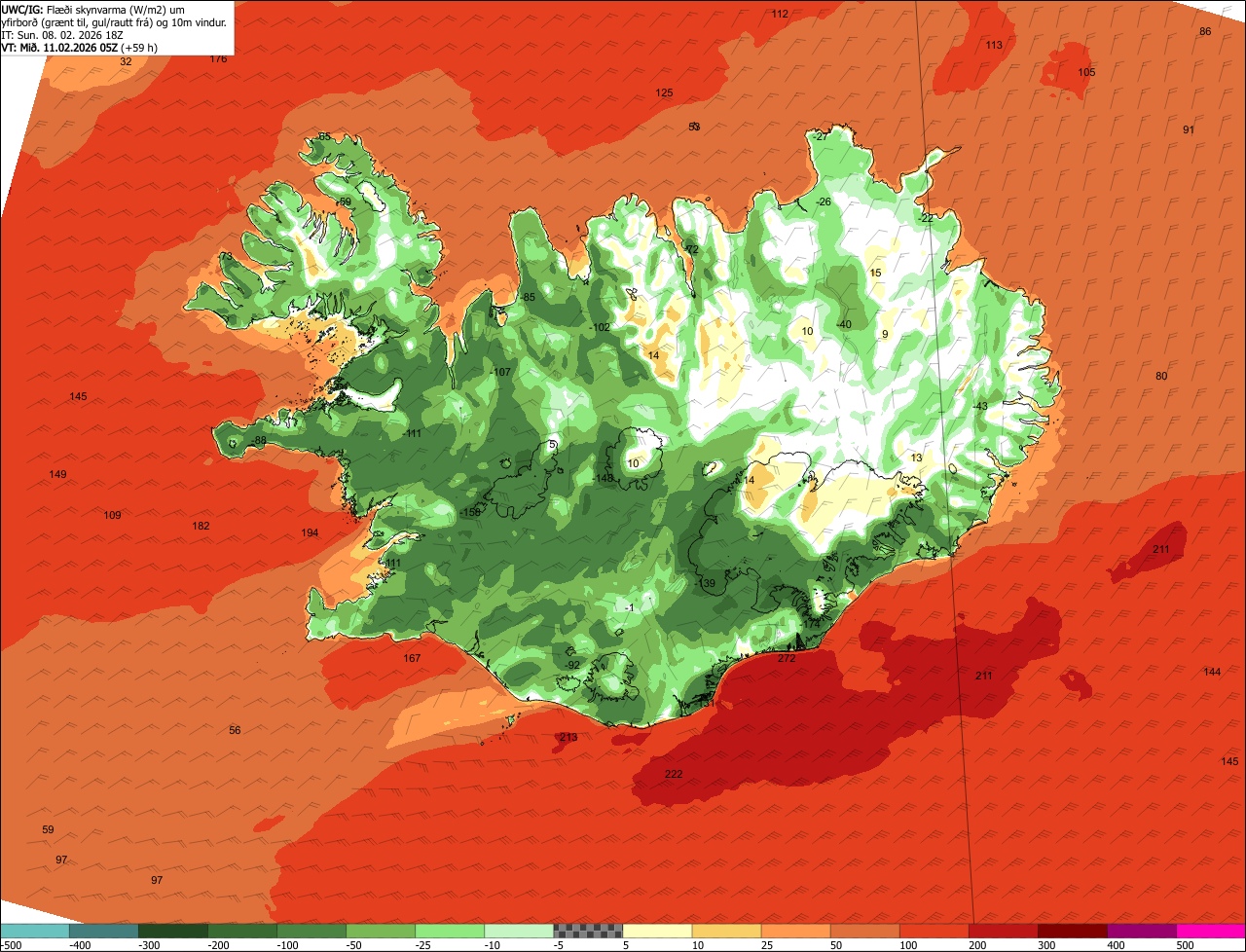Image resolution: width=1246 pixels, height=952 pixels.
Task: Click the dark maroon legend swatch between 300 and 400
Action: (x=1072, y=931)
